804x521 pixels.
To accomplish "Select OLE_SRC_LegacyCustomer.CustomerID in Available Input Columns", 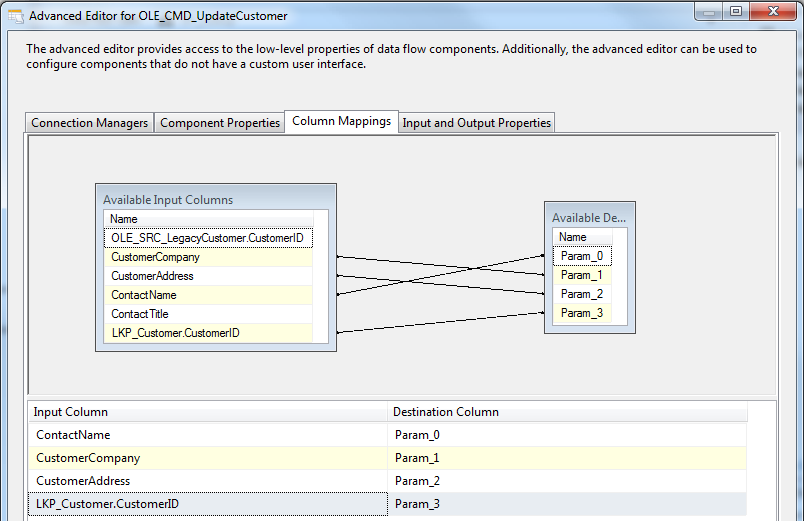I will (208, 238).
